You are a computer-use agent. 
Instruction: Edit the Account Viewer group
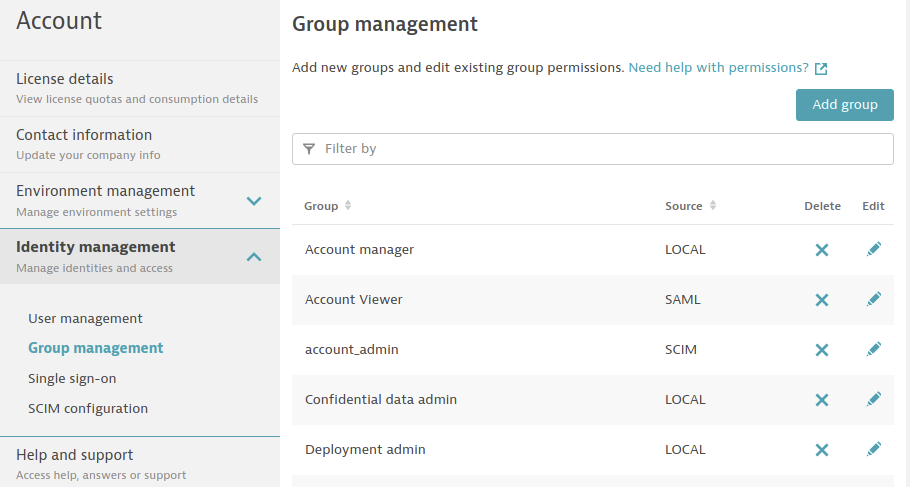pos(873,299)
